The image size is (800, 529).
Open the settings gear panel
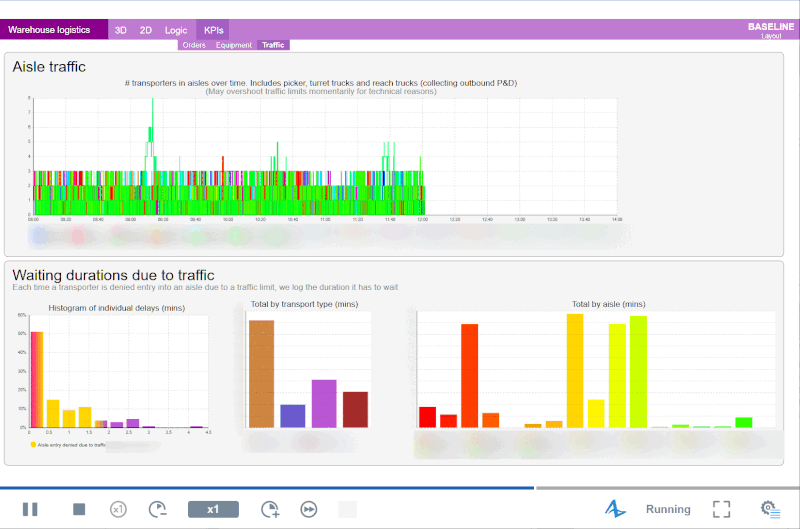point(770,509)
